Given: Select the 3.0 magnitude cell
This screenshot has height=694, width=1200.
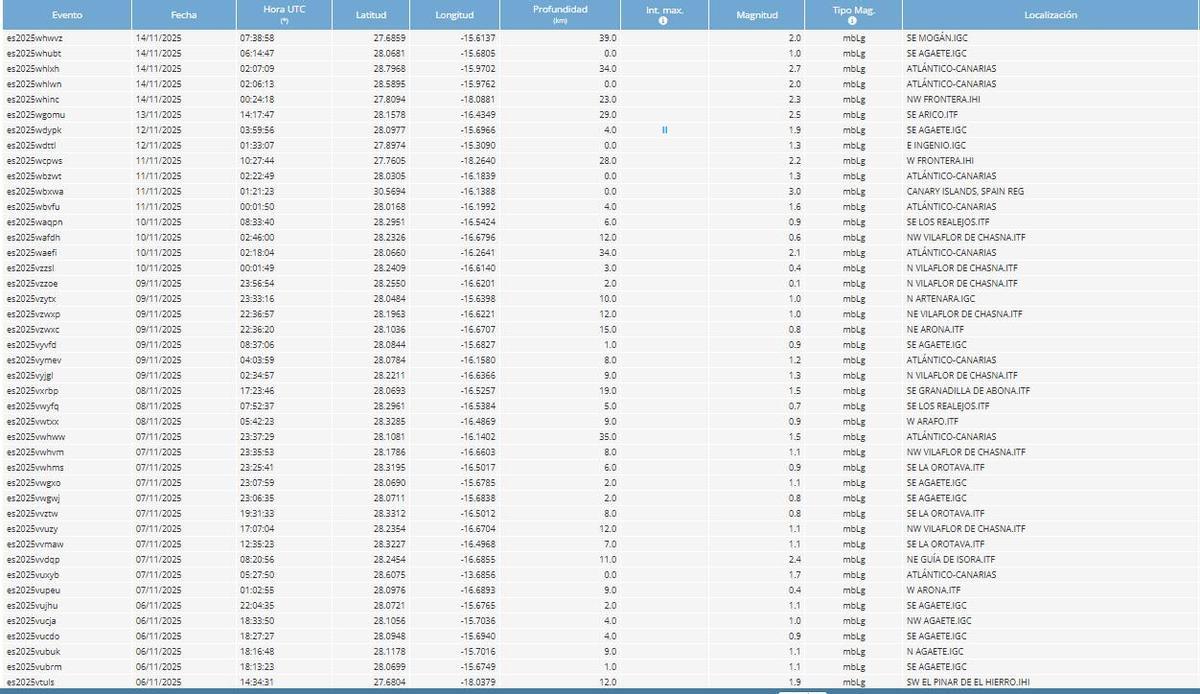Looking at the screenshot, I should [x=794, y=191].
